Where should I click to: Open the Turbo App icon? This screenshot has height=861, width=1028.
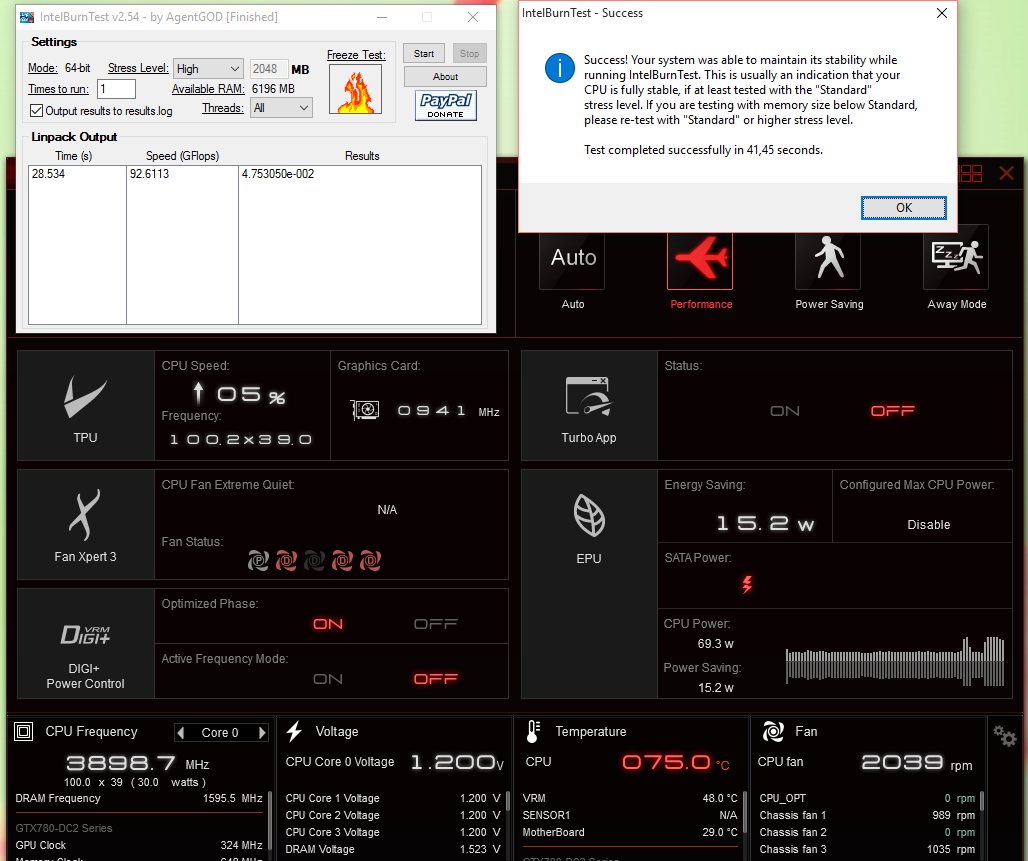coord(588,396)
